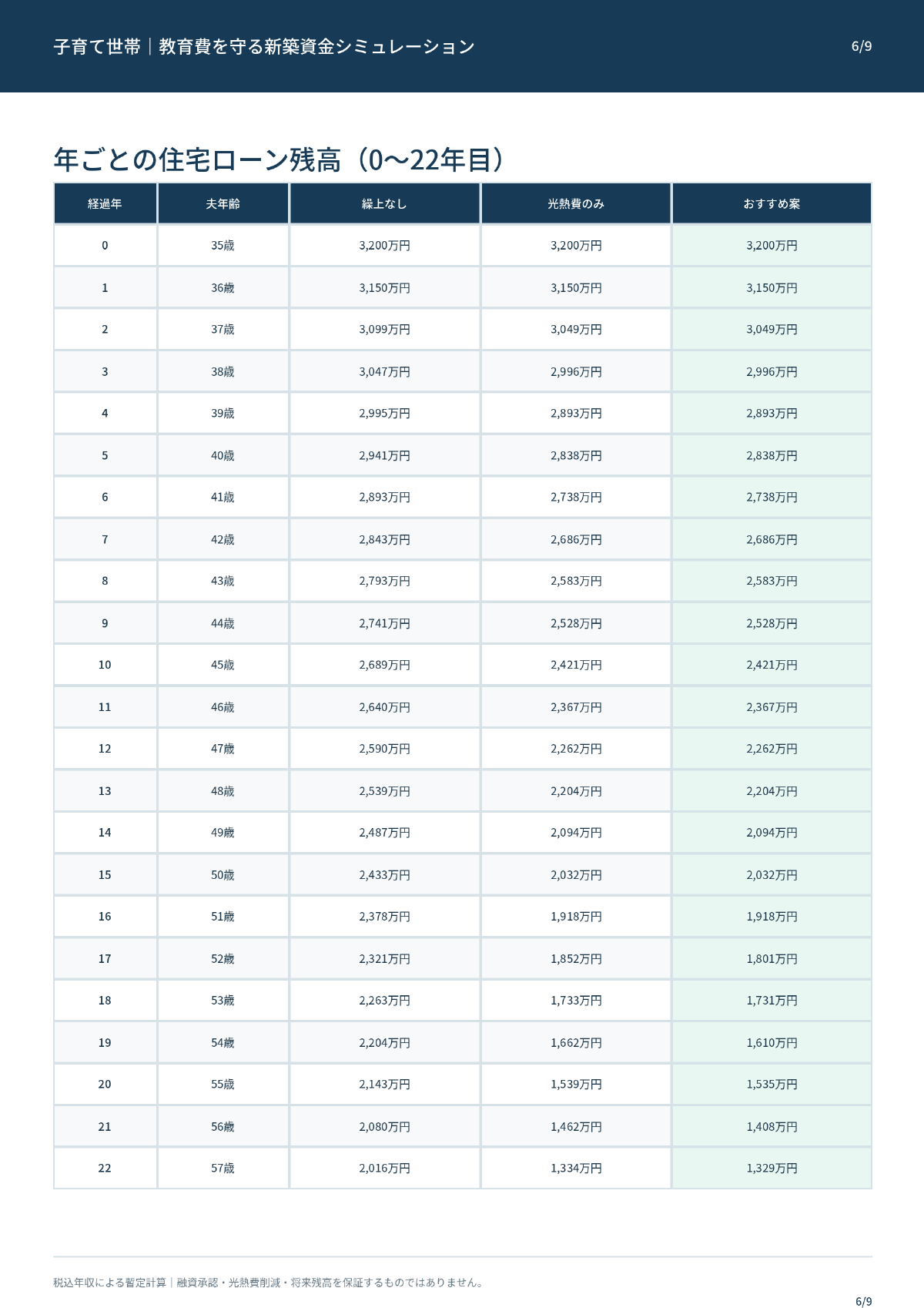Select the 1,852万円 cell in year 17
Viewport: 924px width, 1308px height.
tap(576, 958)
